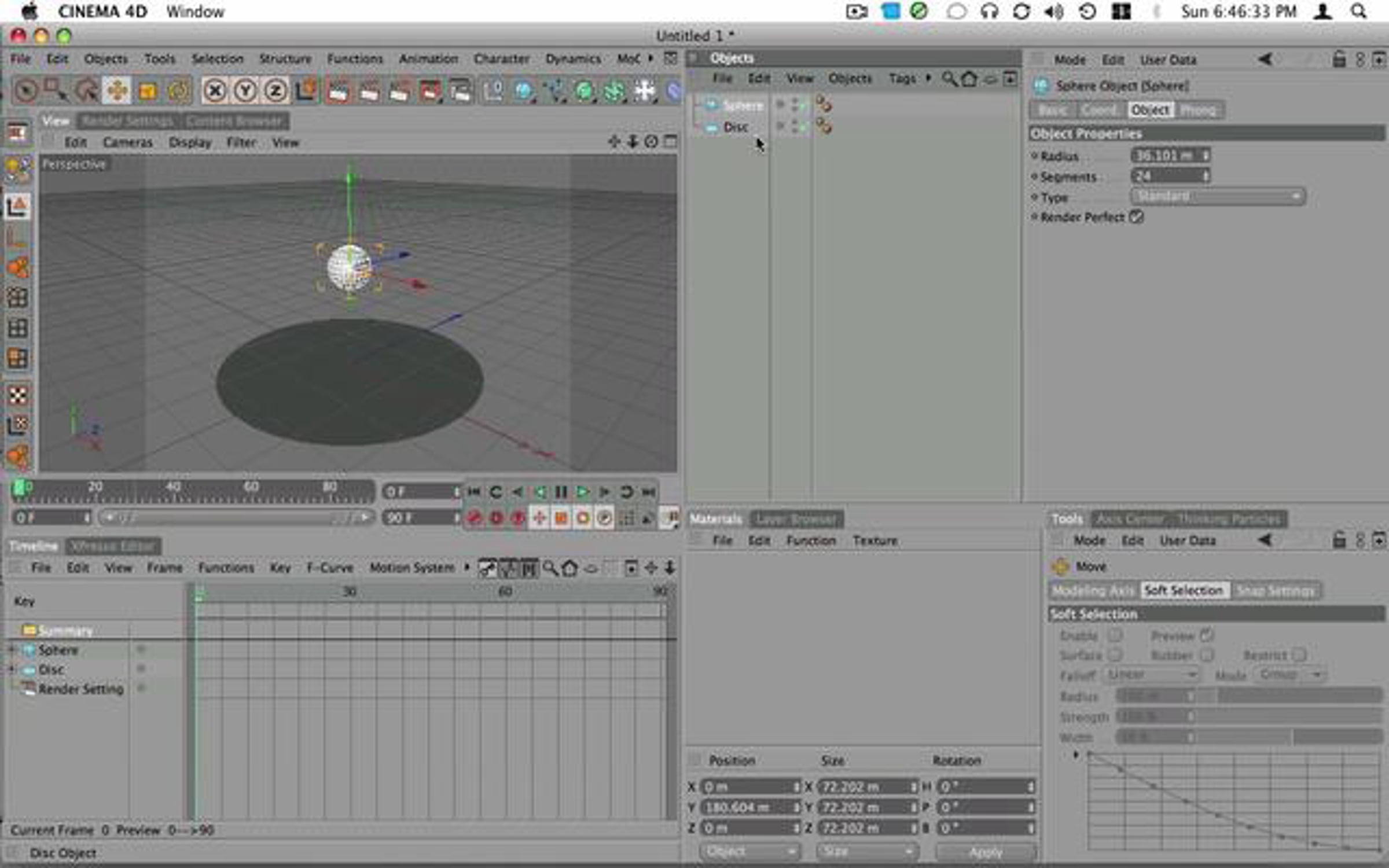Open the blue sphere primitives icon
The height and width of the screenshot is (868, 1389).
pyautogui.click(x=524, y=91)
